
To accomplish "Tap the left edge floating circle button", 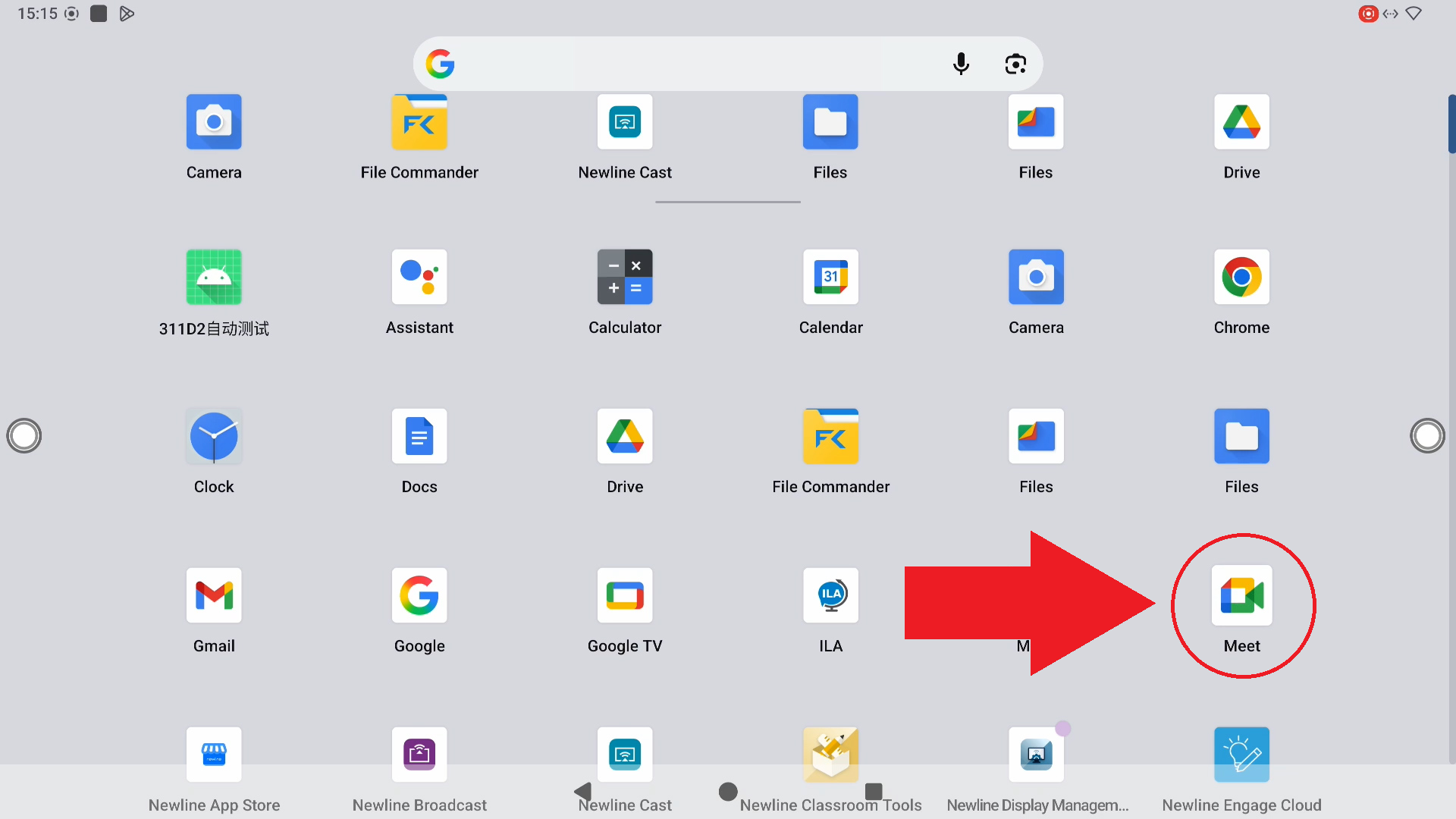I will tap(24, 436).
